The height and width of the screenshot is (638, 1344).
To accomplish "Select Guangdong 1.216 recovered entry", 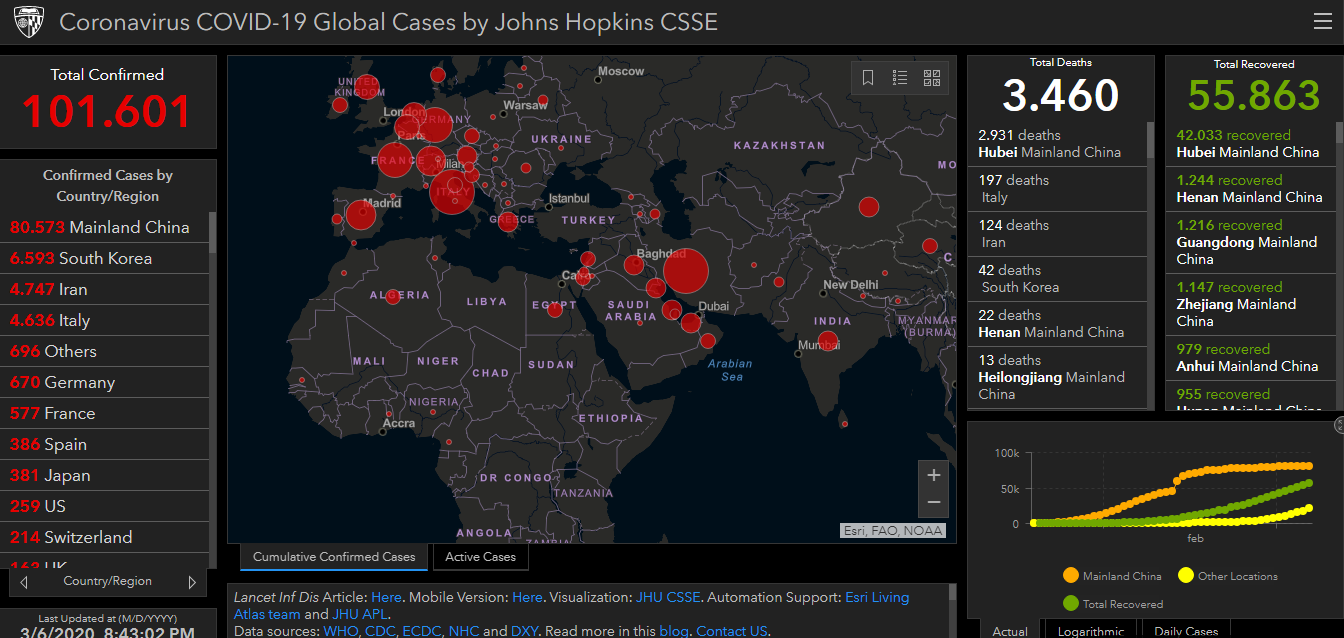I will click(1251, 242).
